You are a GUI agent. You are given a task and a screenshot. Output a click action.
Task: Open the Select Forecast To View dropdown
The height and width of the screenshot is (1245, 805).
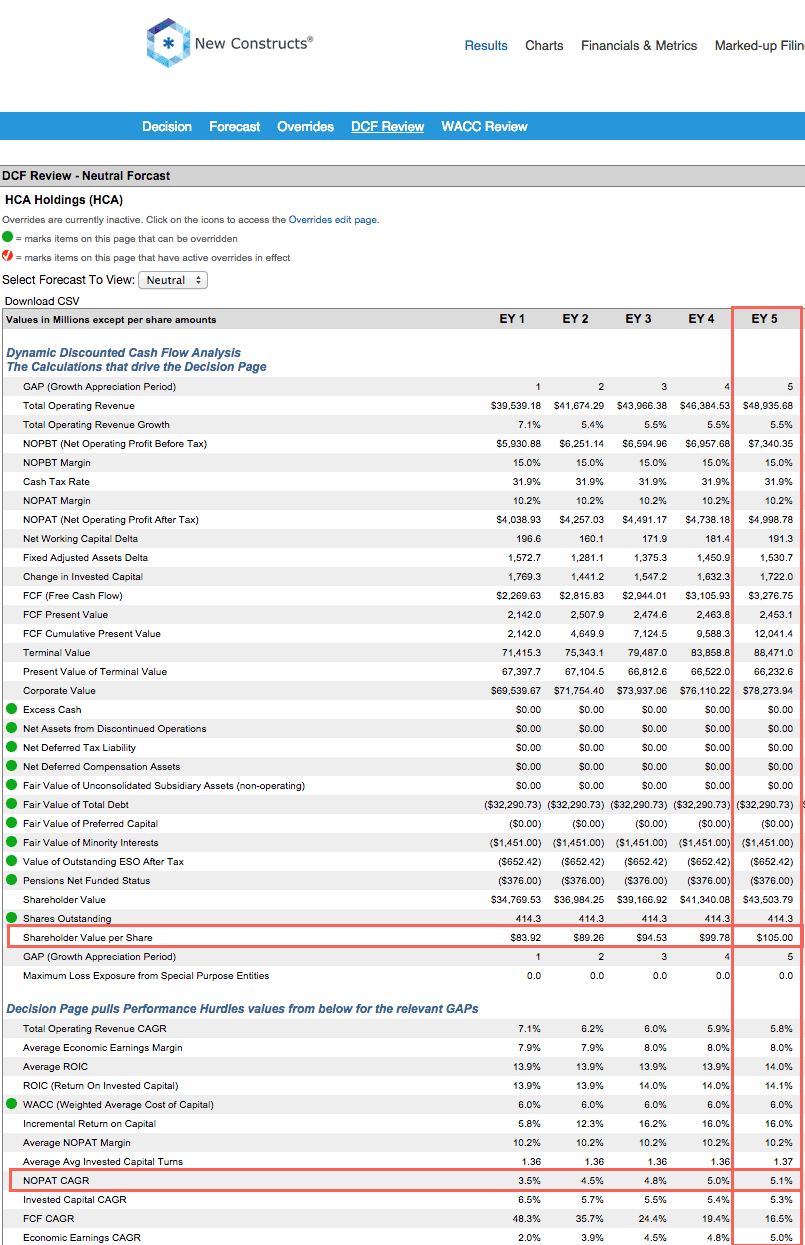coord(173,280)
